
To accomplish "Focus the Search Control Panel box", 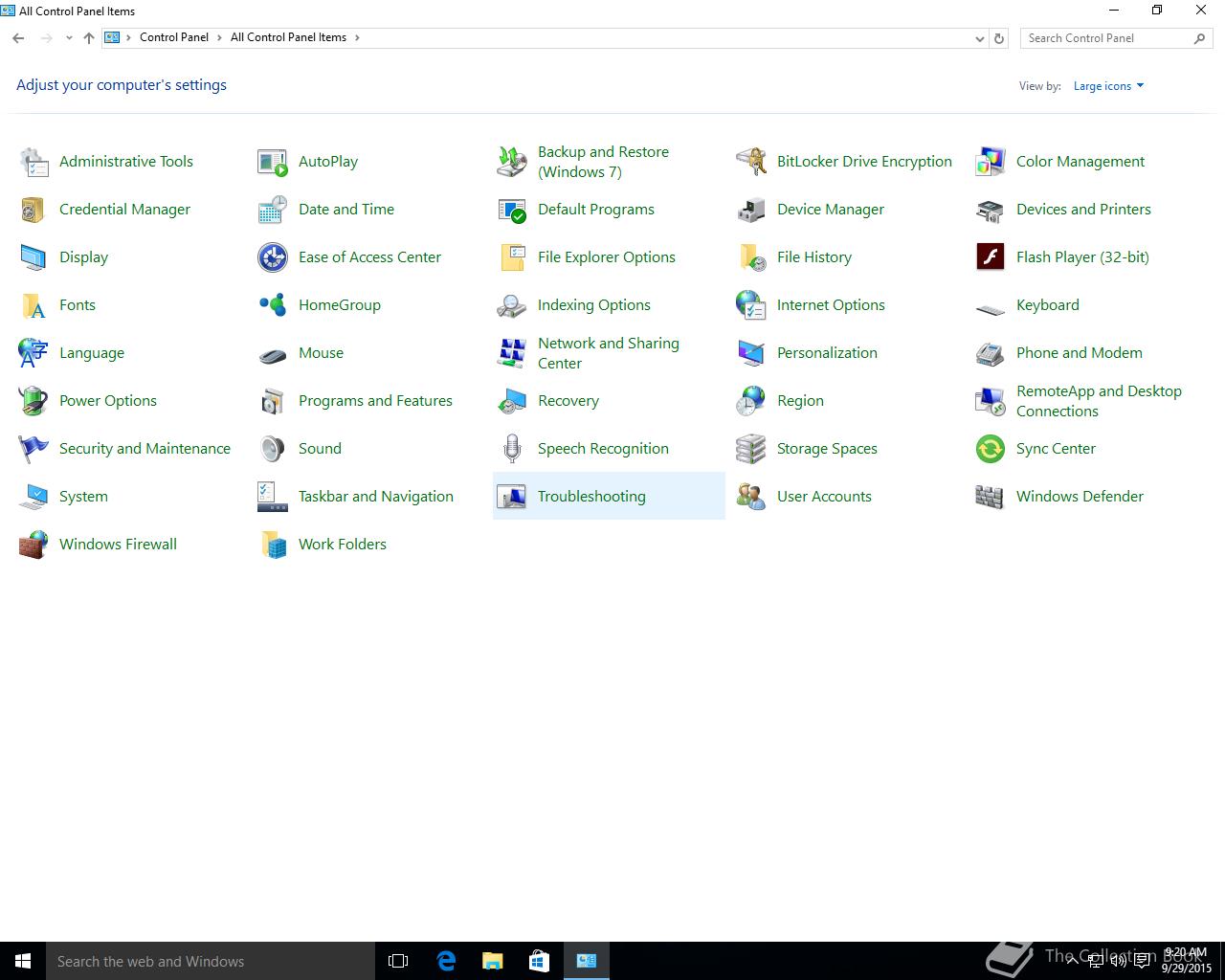I will (x=1116, y=38).
